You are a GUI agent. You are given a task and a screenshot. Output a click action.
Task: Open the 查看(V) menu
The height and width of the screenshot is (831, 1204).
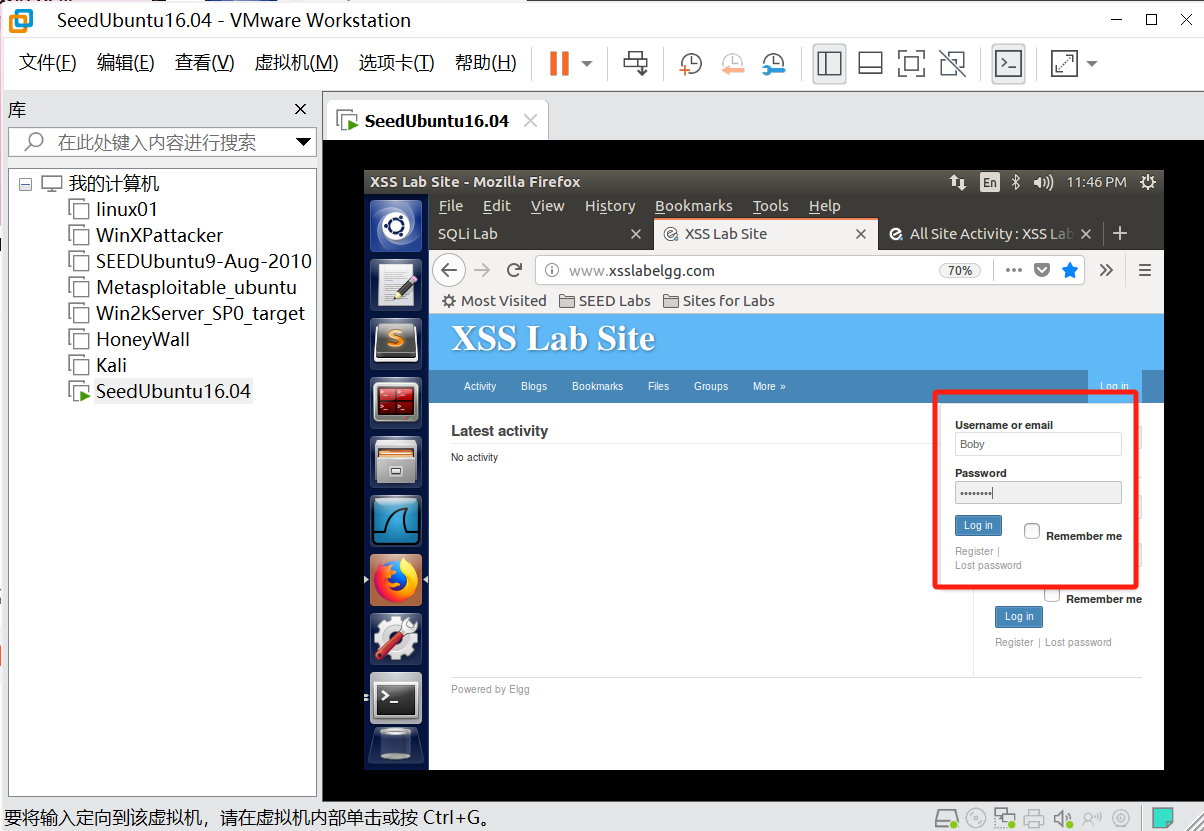(204, 63)
